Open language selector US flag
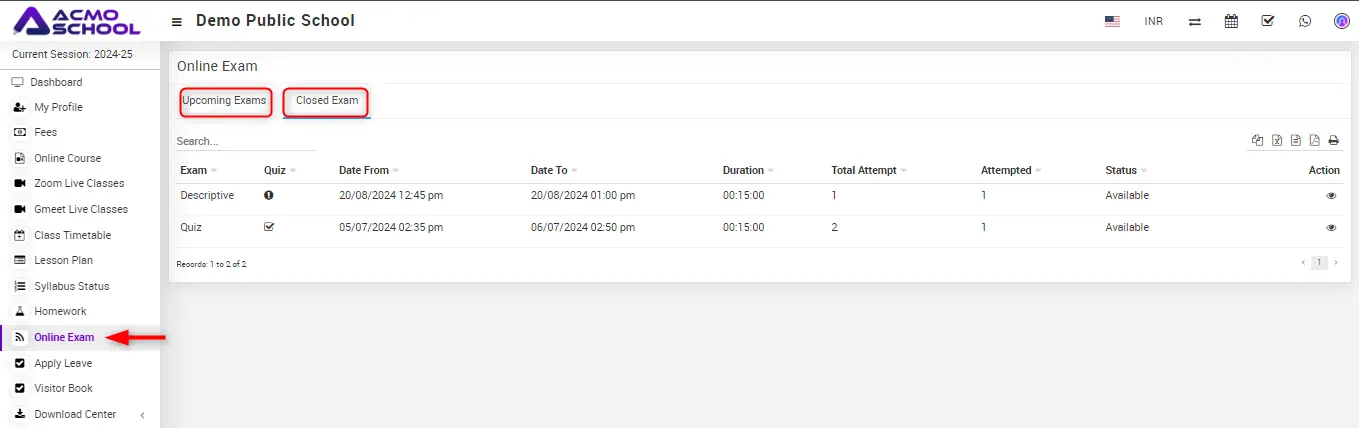Image resolution: width=1359 pixels, height=428 pixels. tap(1112, 21)
